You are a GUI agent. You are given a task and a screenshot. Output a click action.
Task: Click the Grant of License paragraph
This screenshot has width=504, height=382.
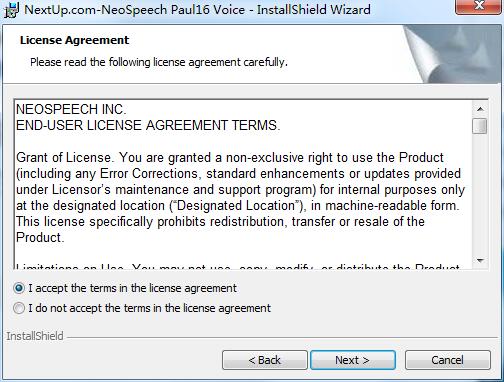(x=240, y=197)
